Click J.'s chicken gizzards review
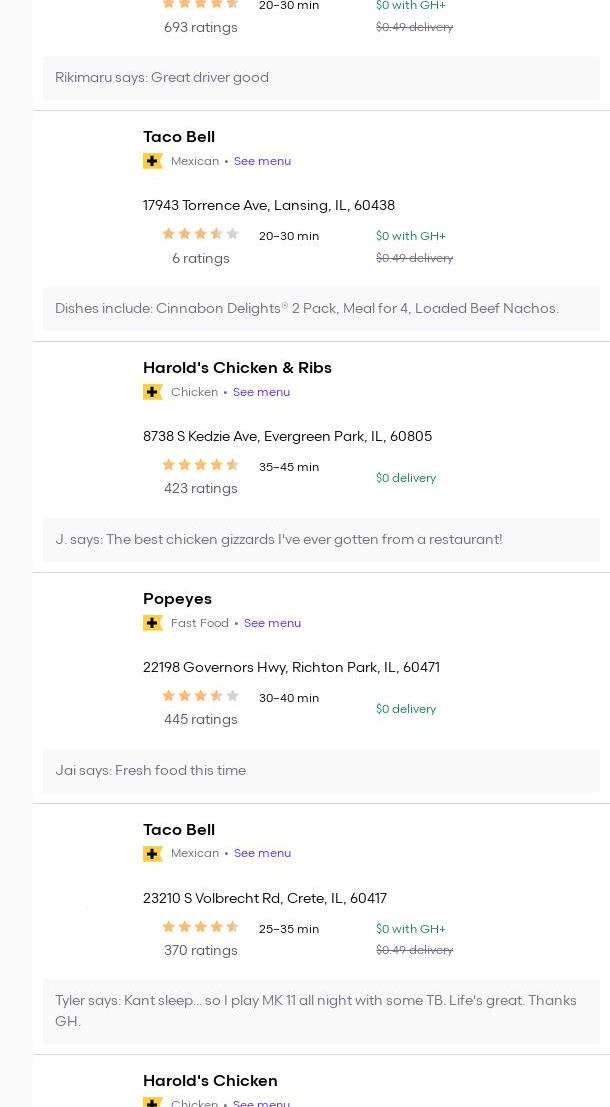610x1107 pixels. point(279,540)
